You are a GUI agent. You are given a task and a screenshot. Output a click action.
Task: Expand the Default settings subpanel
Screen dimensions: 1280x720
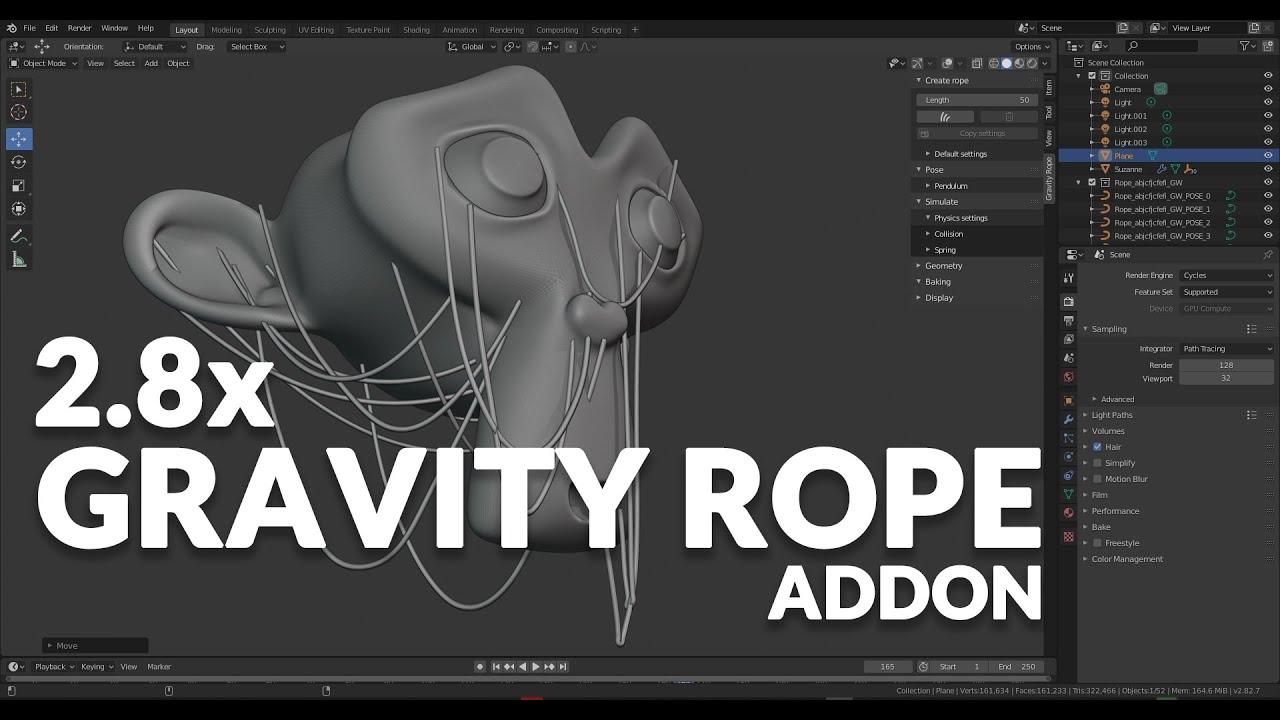[x=960, y=154]
